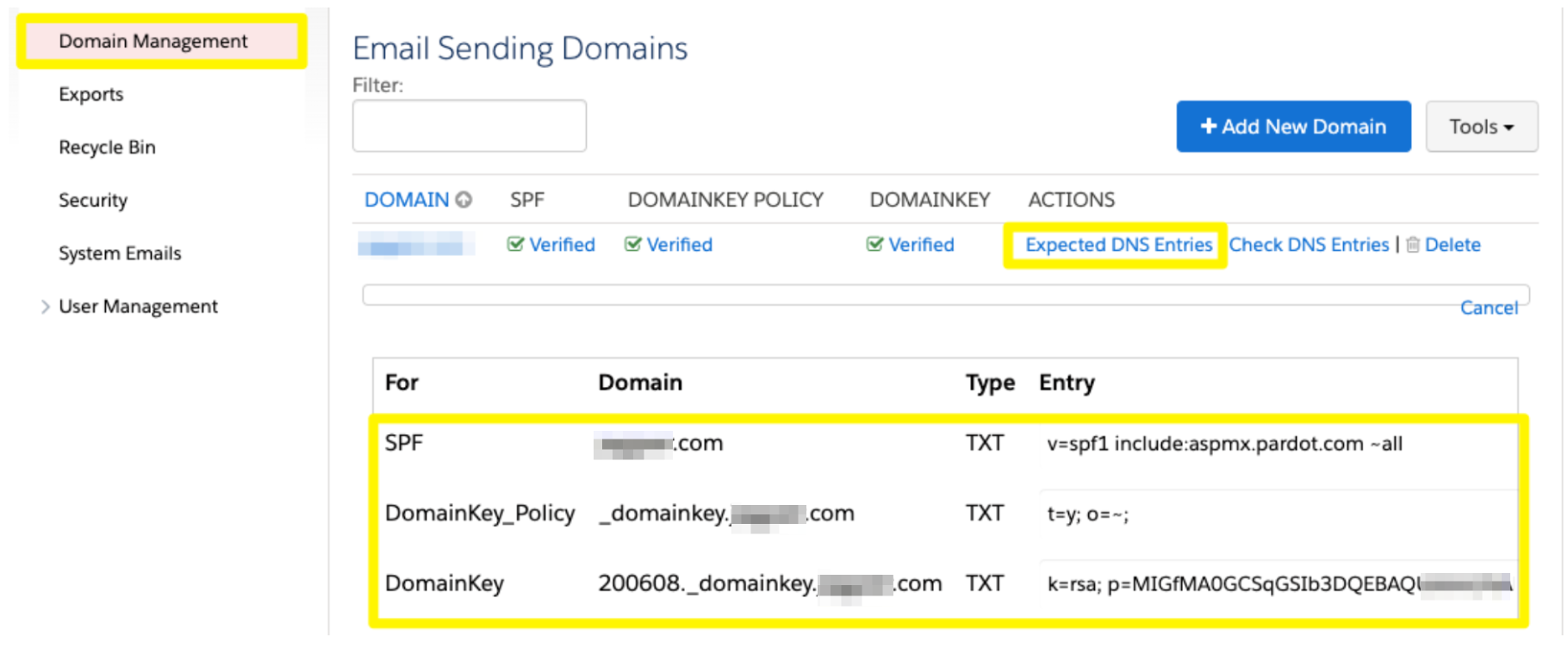
Task: Click the ACTIONS column header
Action: [x=1072, y=200]
